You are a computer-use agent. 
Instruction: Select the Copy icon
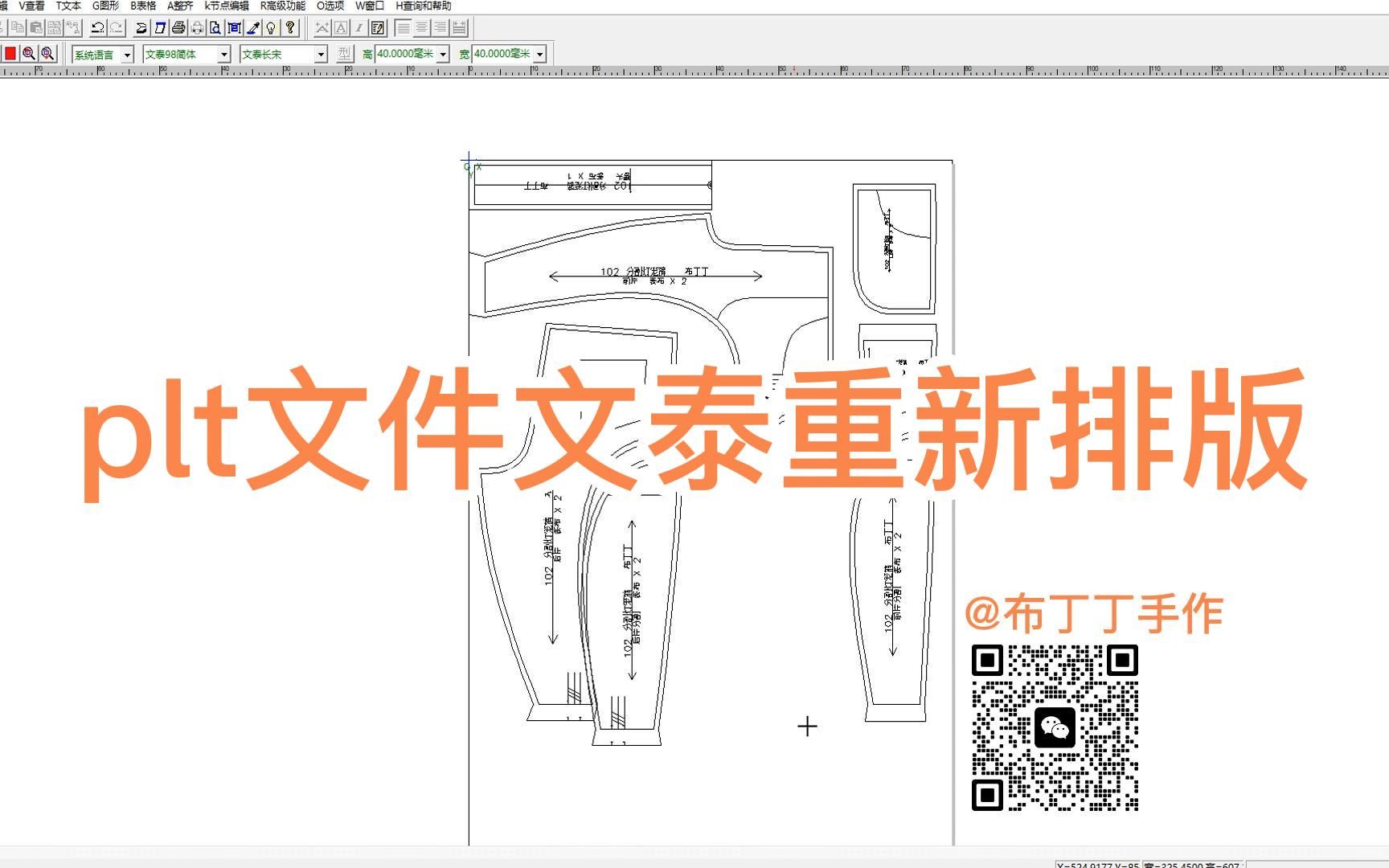(17, 27)
